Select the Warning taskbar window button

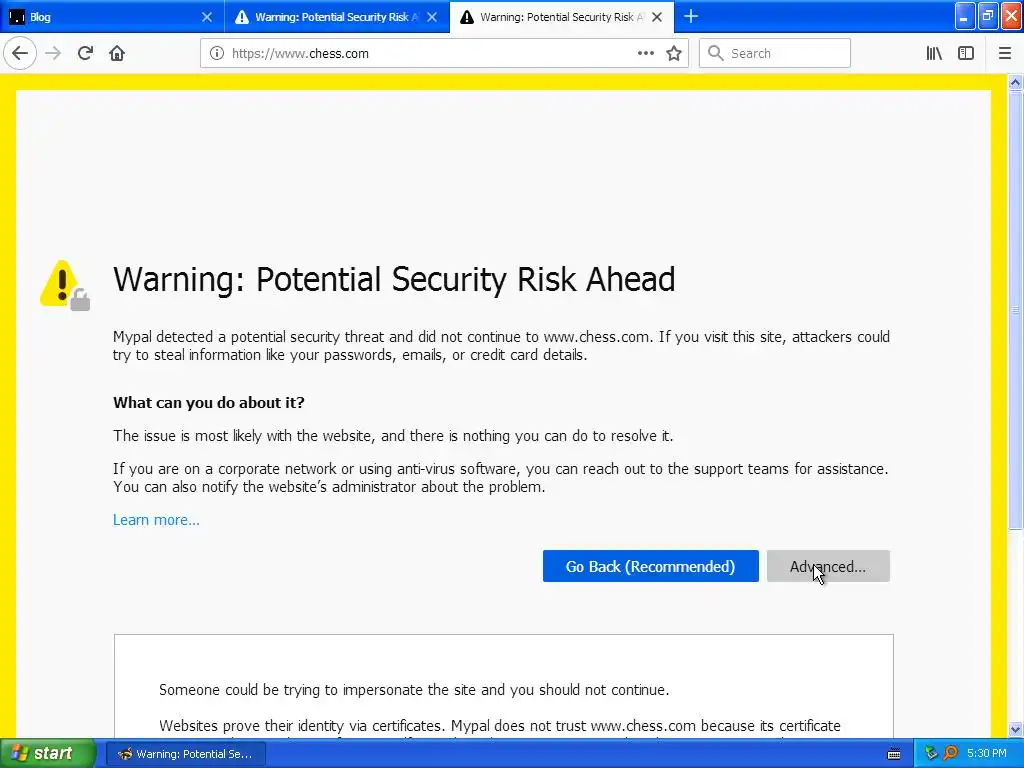coord(185,754)
